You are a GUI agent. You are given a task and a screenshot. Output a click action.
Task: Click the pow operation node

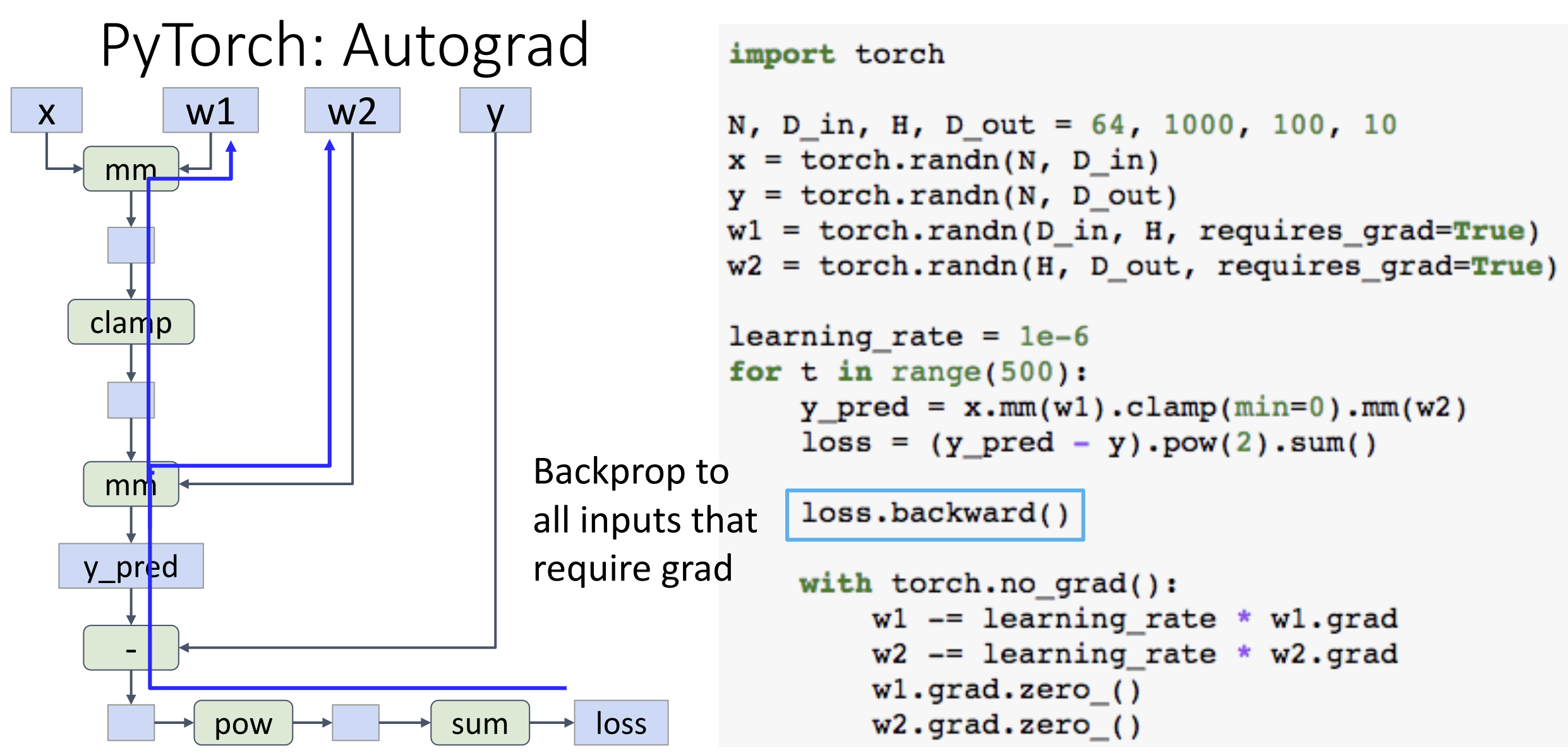[243, 722]
